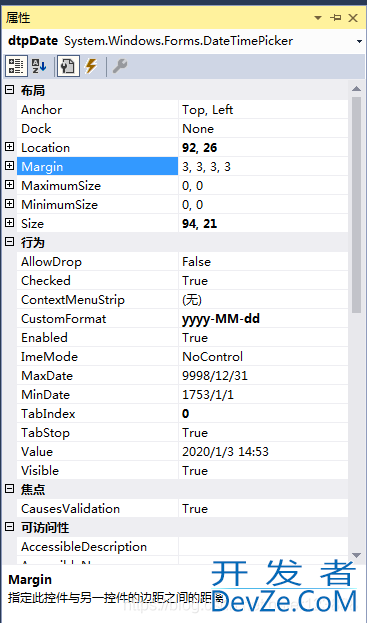This screenshot has width=367, height=623.
Task: Select the TabIndex property name
Action: [48, 414]
